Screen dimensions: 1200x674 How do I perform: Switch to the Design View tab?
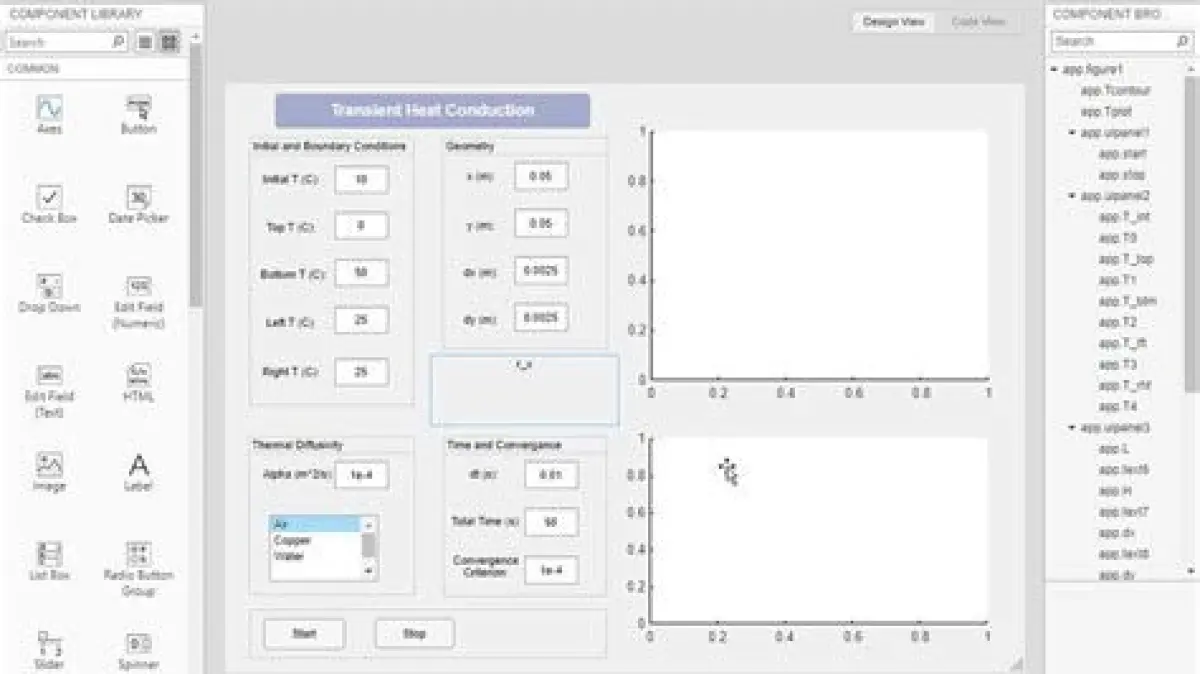[x=893, y=22]
